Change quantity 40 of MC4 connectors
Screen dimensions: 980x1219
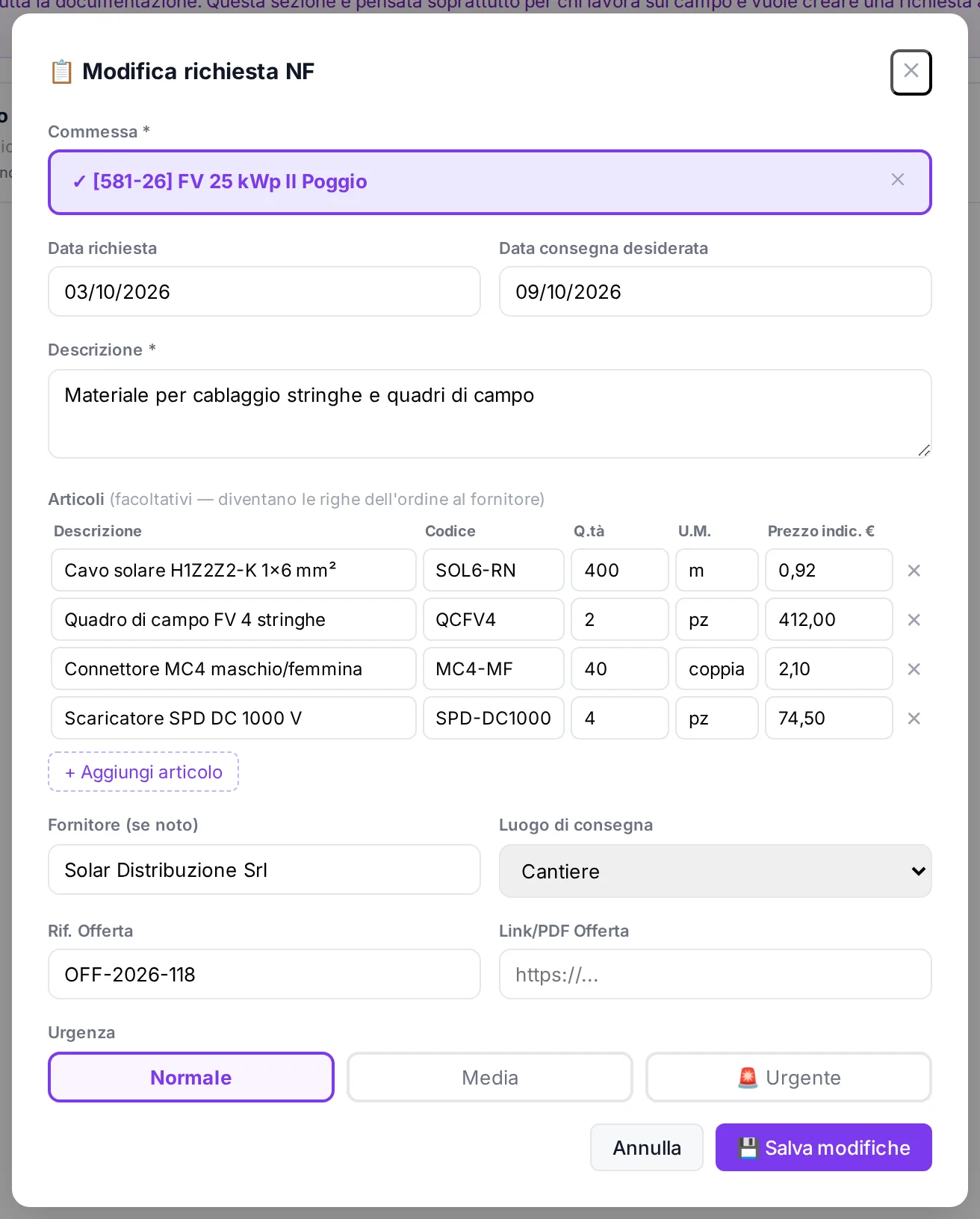[x=620, y=669]
